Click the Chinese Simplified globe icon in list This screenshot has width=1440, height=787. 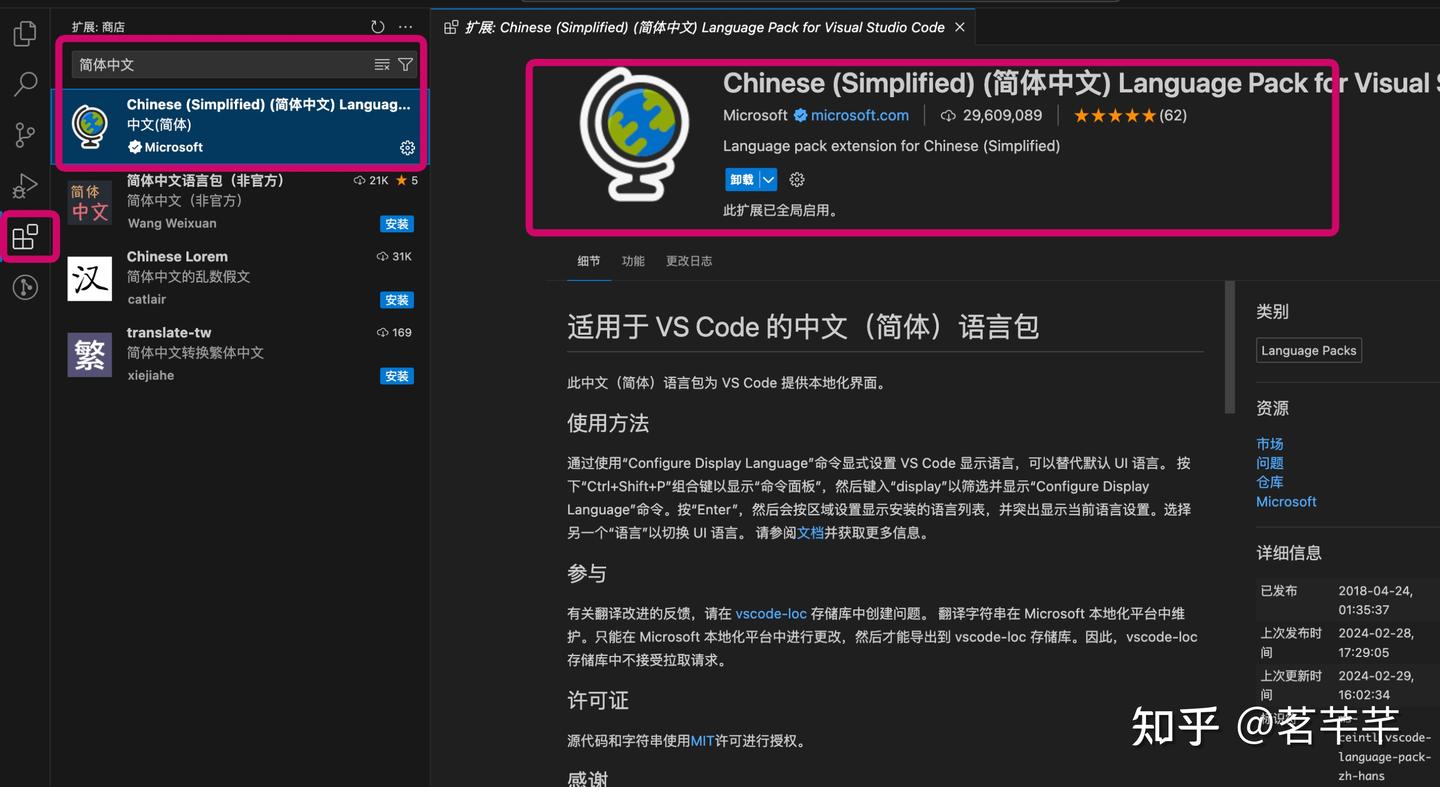pos(90,126)
